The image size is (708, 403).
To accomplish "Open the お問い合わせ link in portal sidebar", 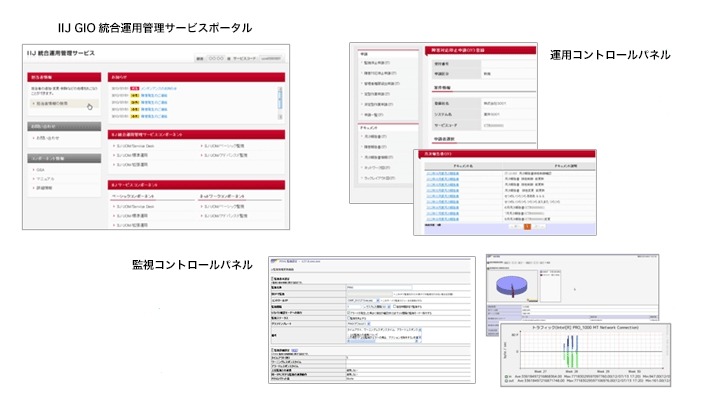I will pyautogui.click(x=48, y=138).
